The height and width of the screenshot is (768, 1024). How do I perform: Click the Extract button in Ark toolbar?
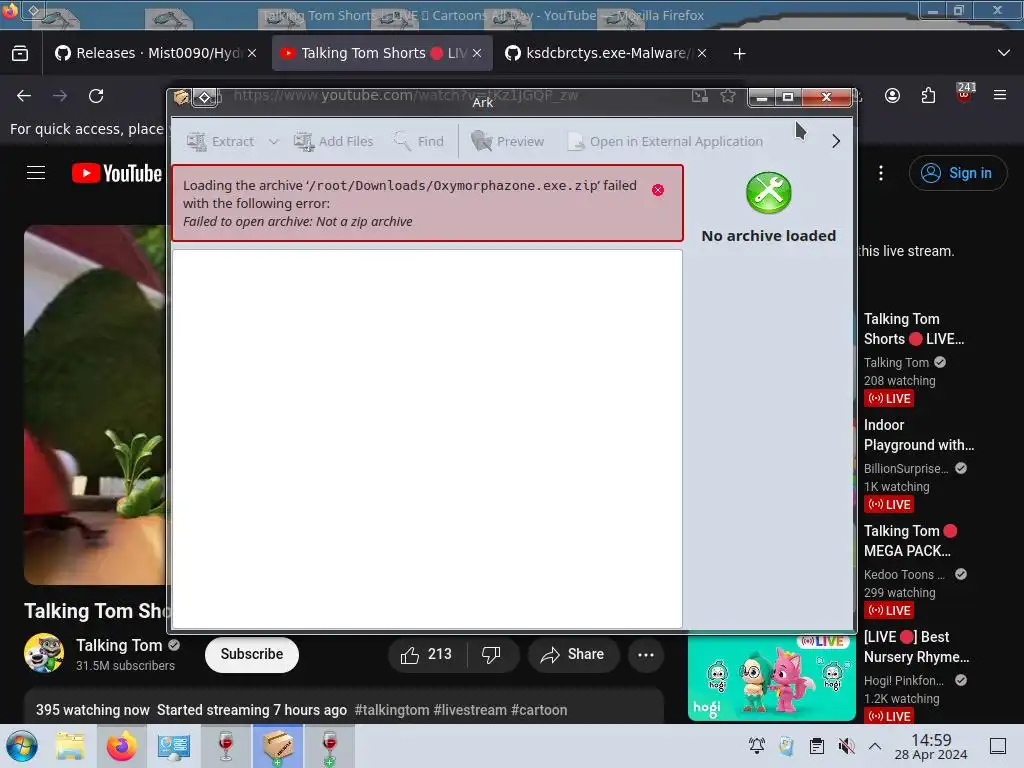(x=220, y=141)
